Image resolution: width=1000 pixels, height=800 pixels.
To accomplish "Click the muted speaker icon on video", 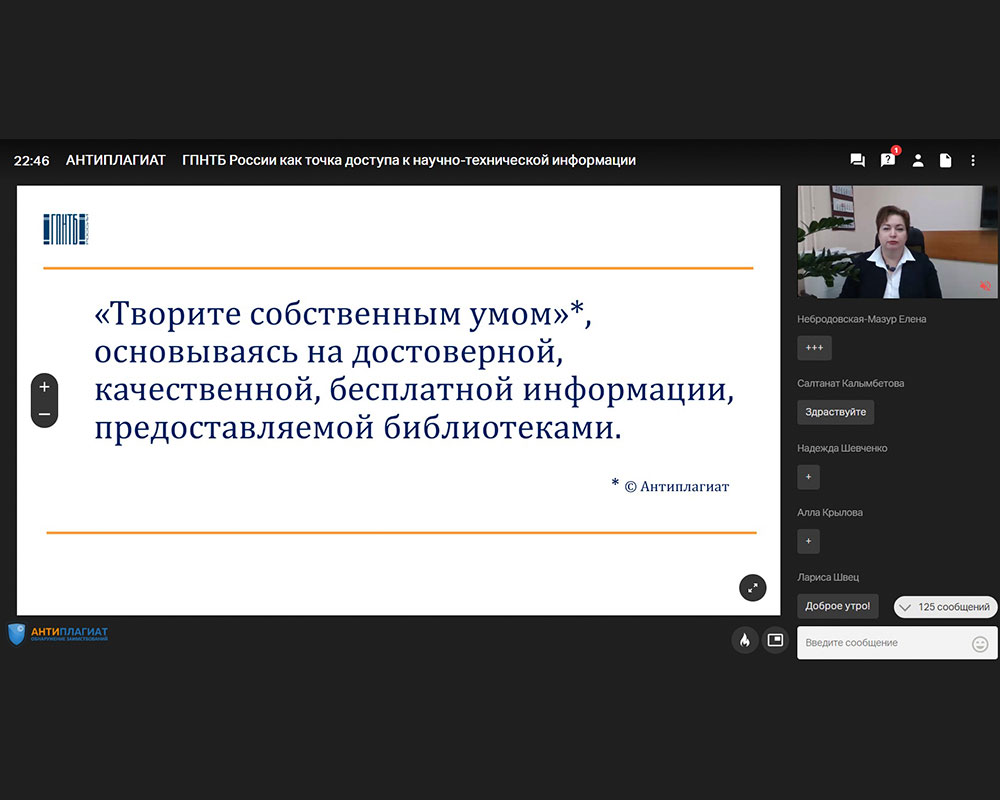I will tap(985, 286).
